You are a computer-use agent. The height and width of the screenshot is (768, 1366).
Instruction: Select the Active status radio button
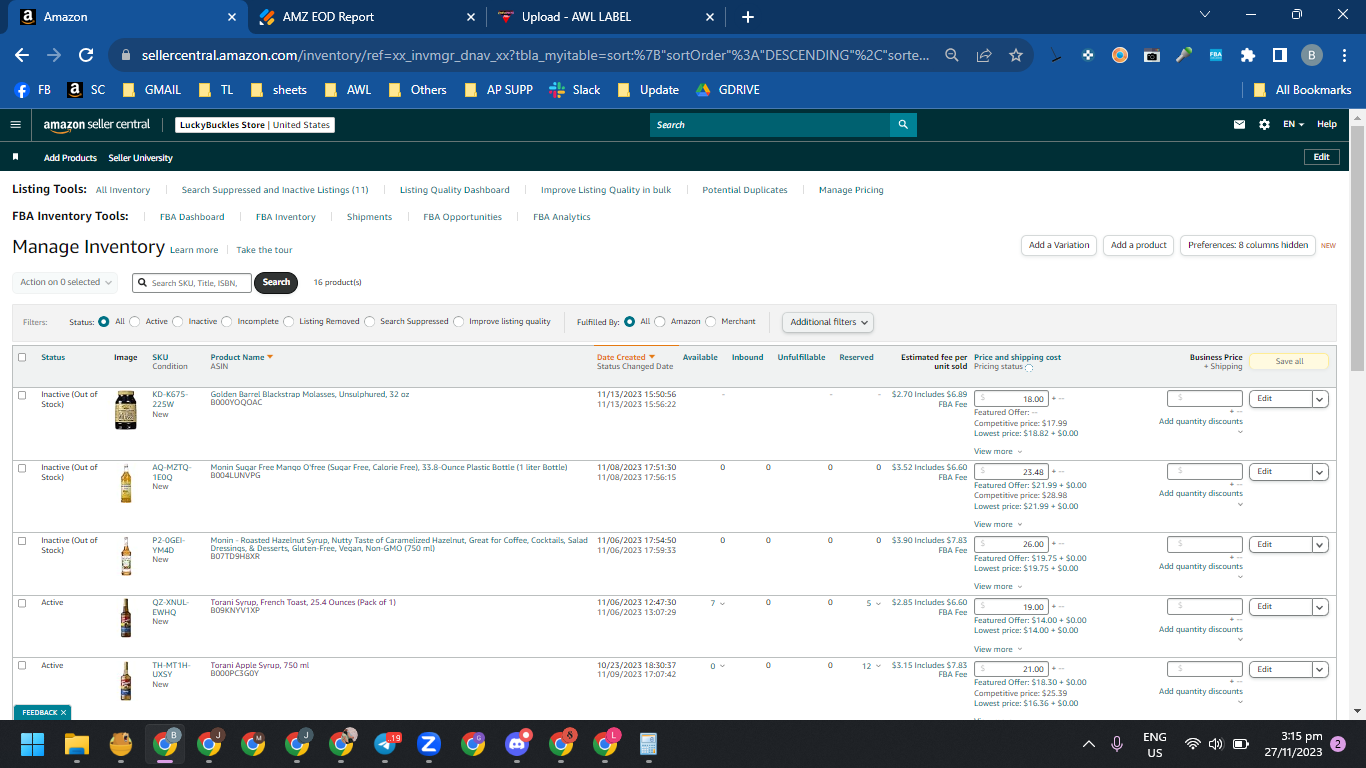tap(135, 322)
